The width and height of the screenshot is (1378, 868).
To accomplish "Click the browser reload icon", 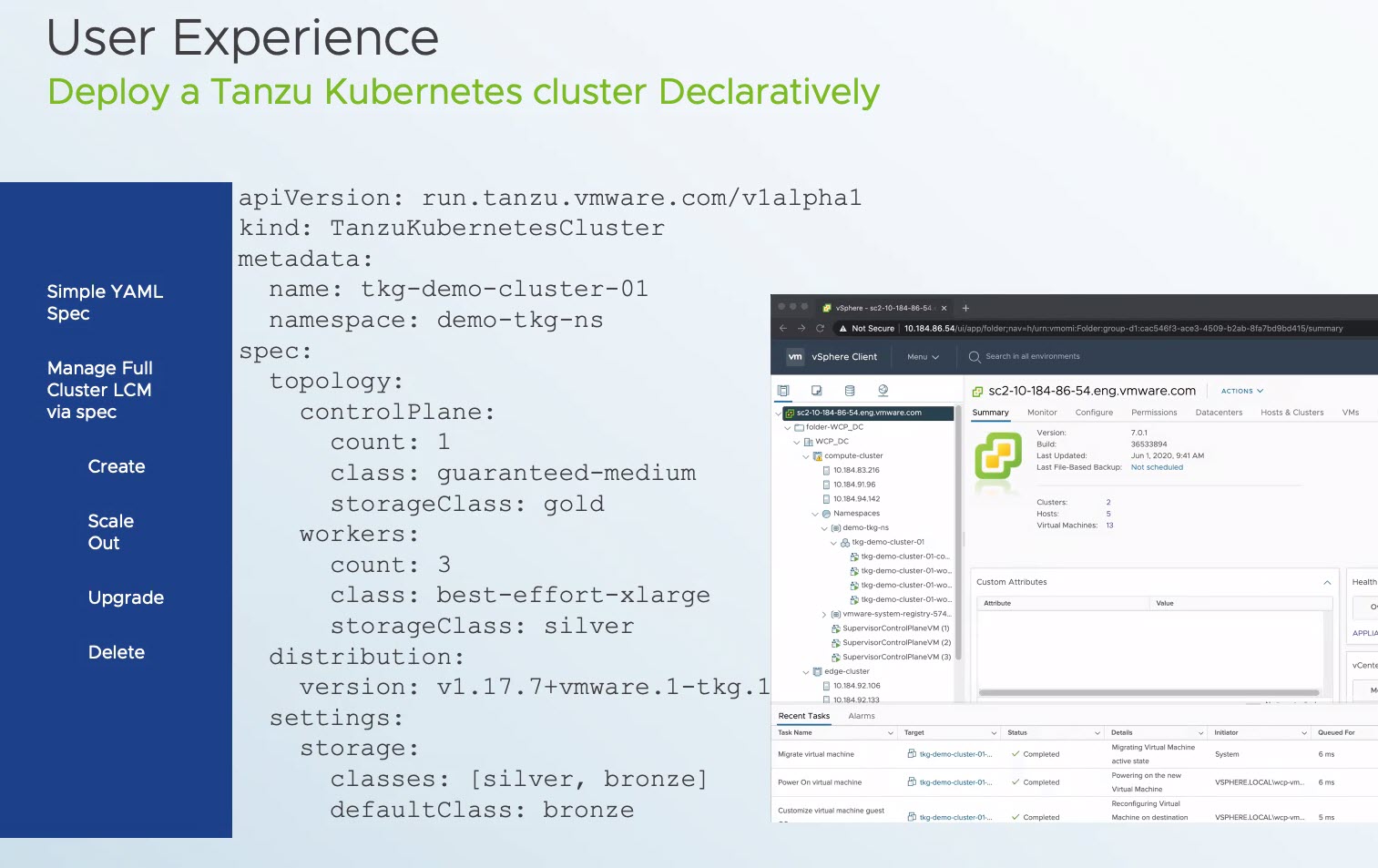I will click(x=820, y=329).
